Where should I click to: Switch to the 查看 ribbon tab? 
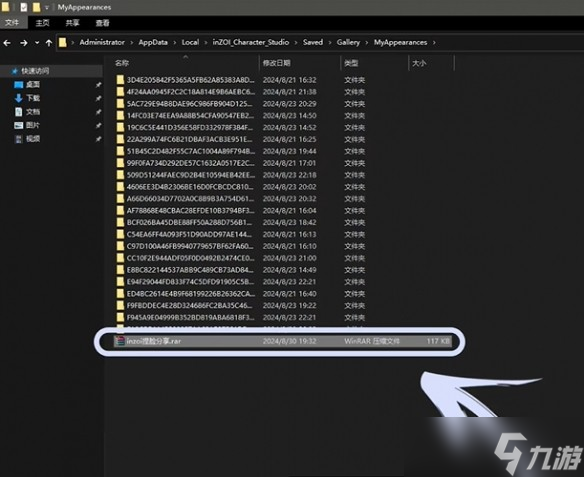102,23
